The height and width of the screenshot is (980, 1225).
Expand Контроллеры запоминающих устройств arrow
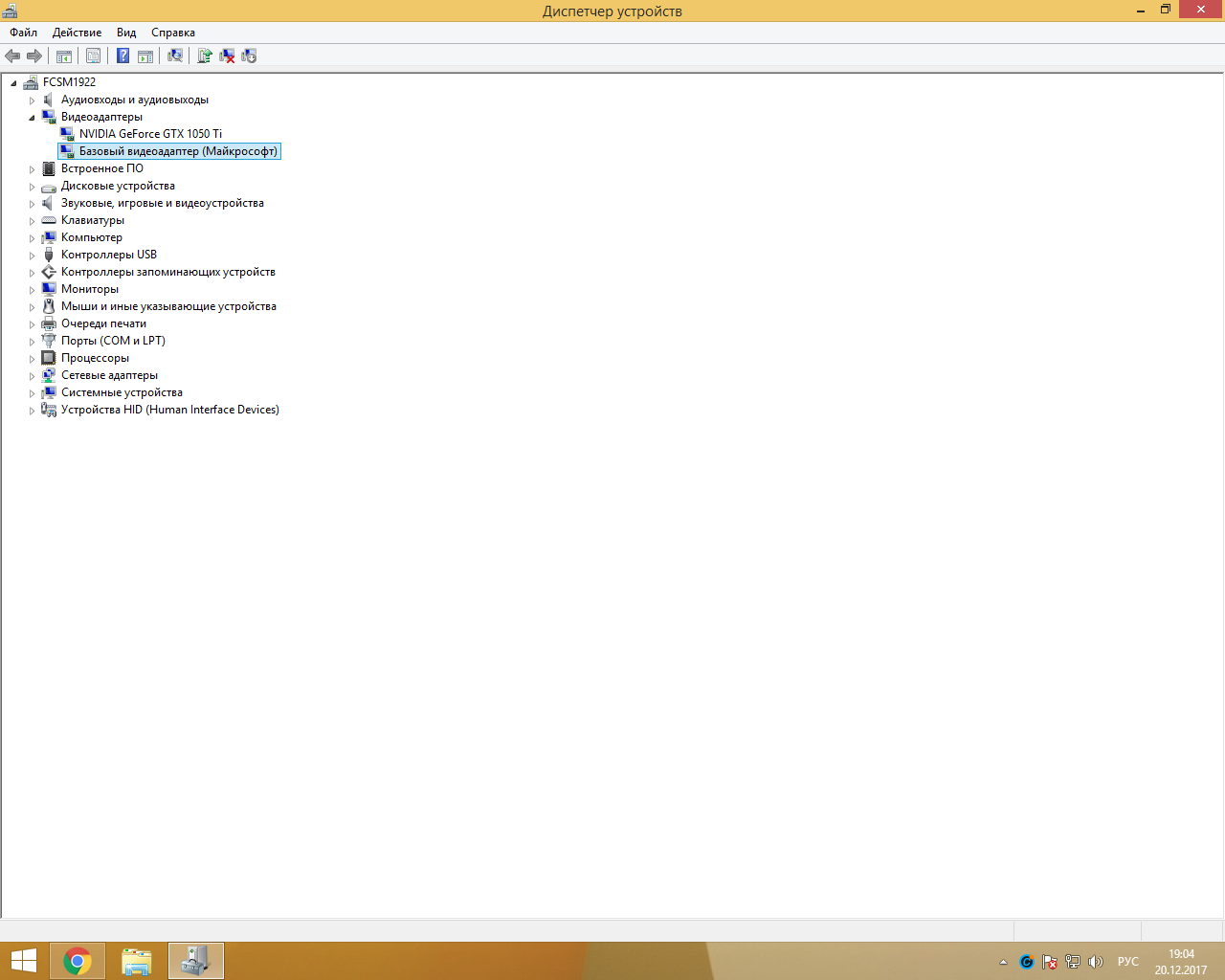click(x=32, y=272)
